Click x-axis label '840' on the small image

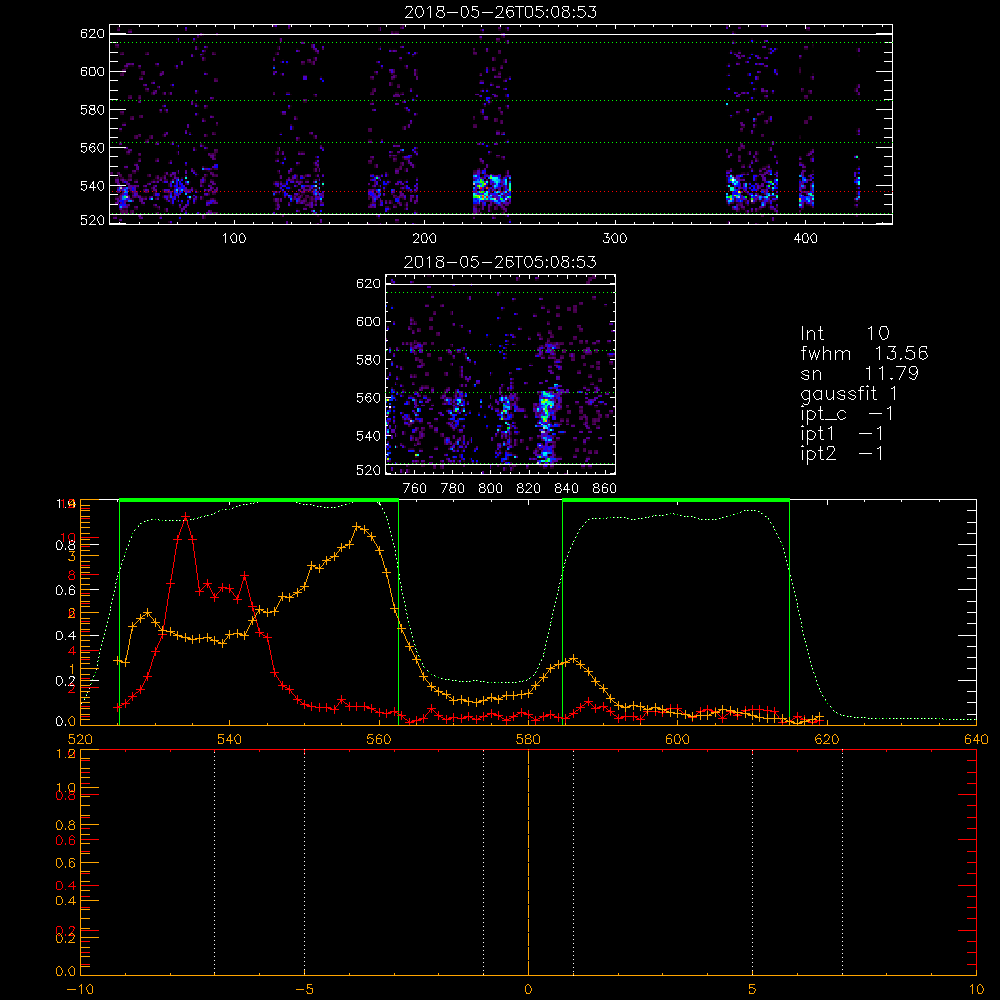click(x=567, y=489)
